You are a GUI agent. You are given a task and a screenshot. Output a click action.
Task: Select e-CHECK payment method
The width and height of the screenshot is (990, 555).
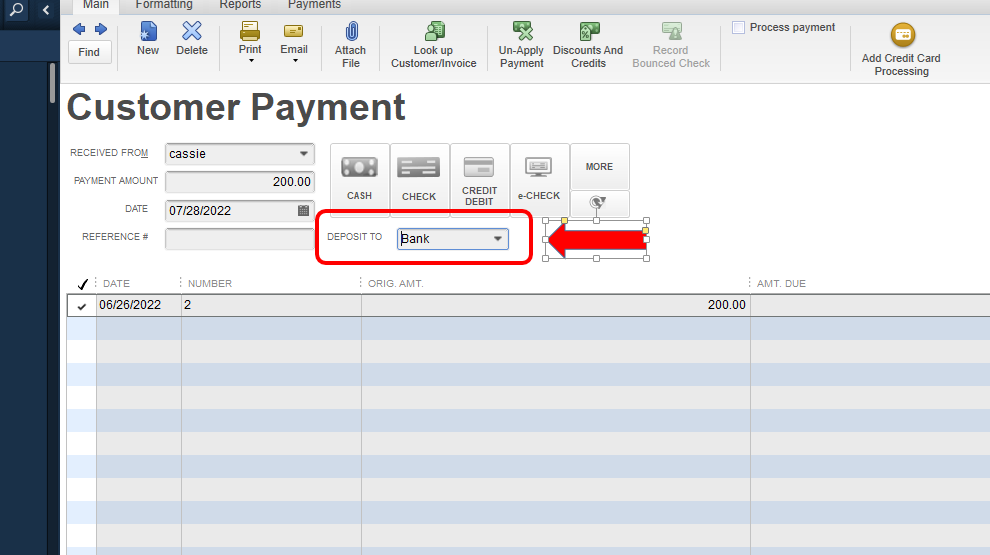pyautogui.click(x=539, y=180)
